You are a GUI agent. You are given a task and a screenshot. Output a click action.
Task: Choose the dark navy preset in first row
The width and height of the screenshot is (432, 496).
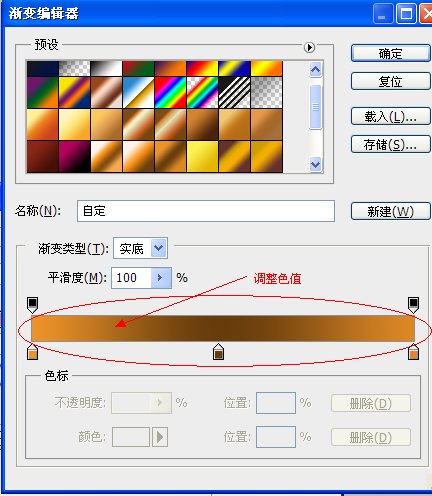point(43,69)
